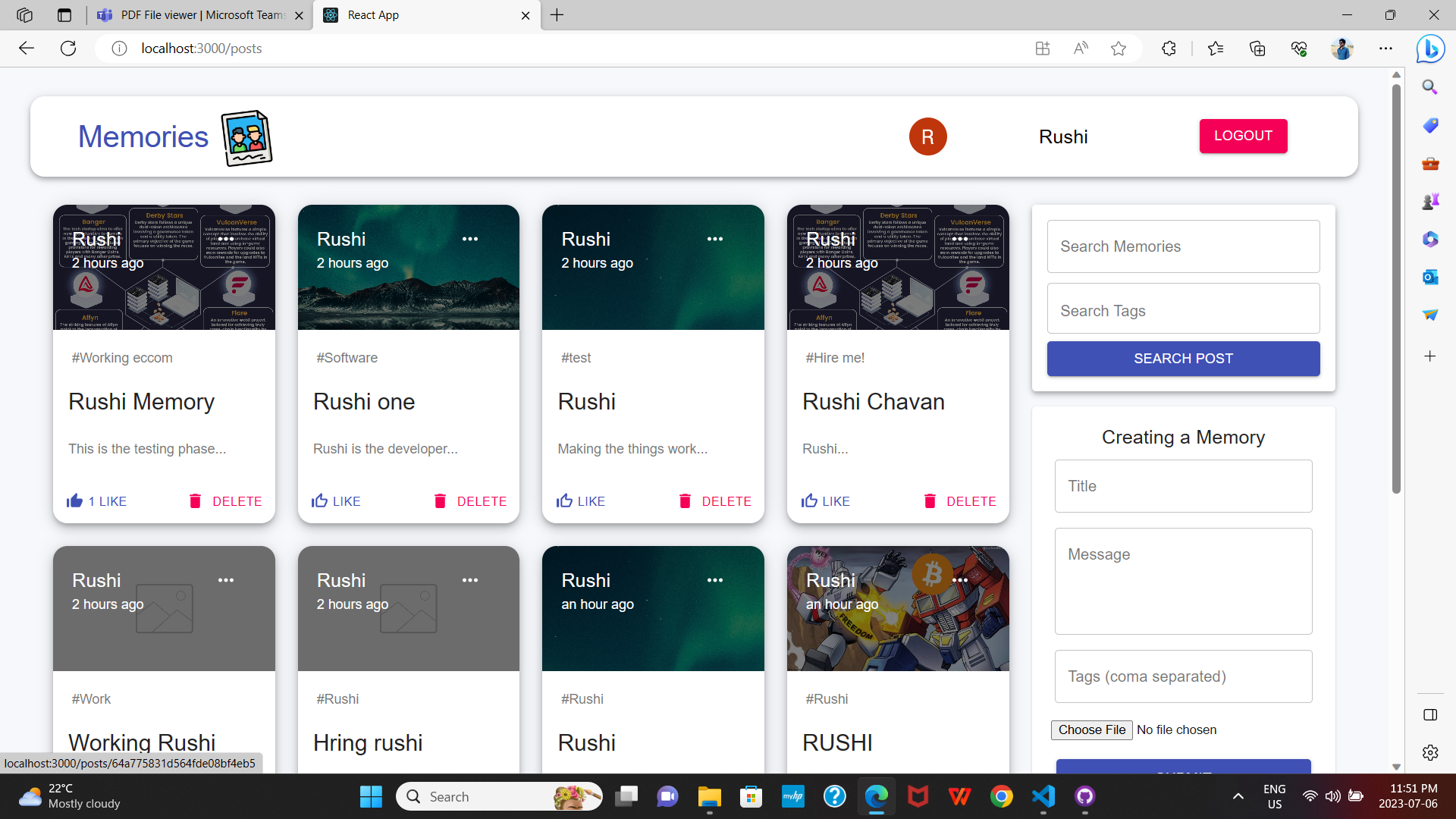Click the thumbs-up icon on Rushi Memory card

click(x=74, y=500)
